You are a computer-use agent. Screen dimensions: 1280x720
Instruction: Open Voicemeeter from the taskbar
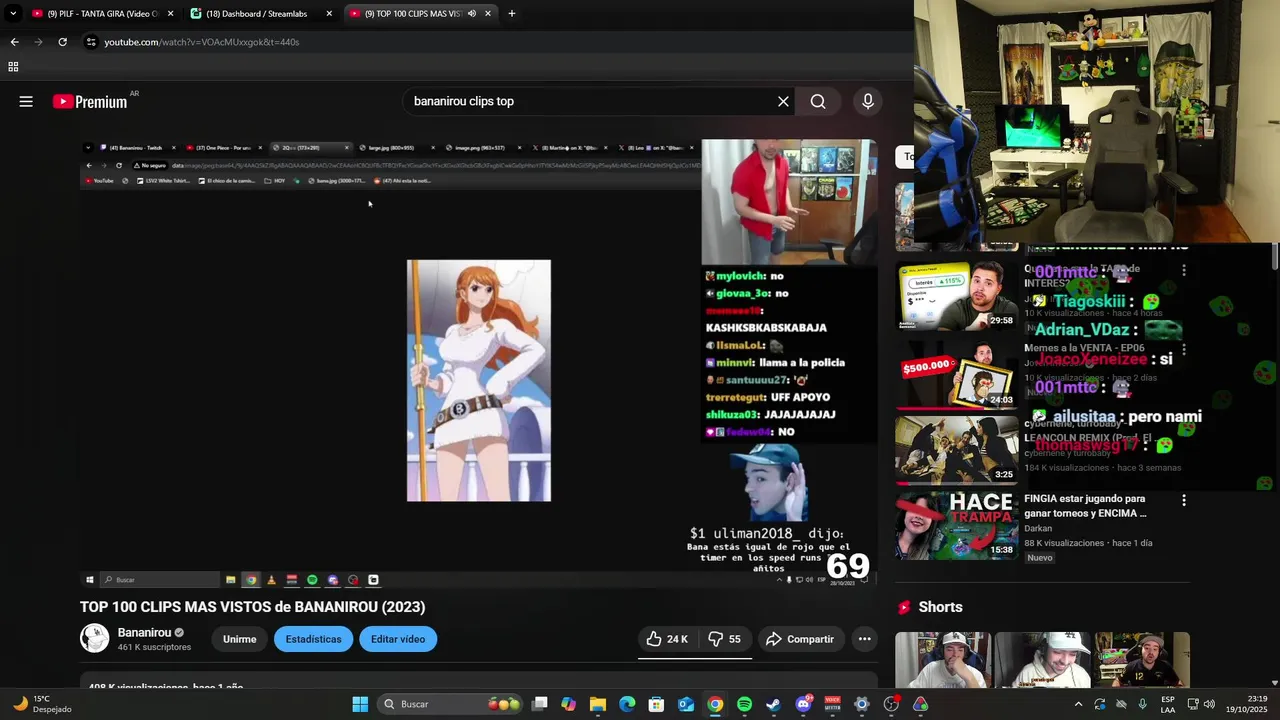click(x=832, y=704)
